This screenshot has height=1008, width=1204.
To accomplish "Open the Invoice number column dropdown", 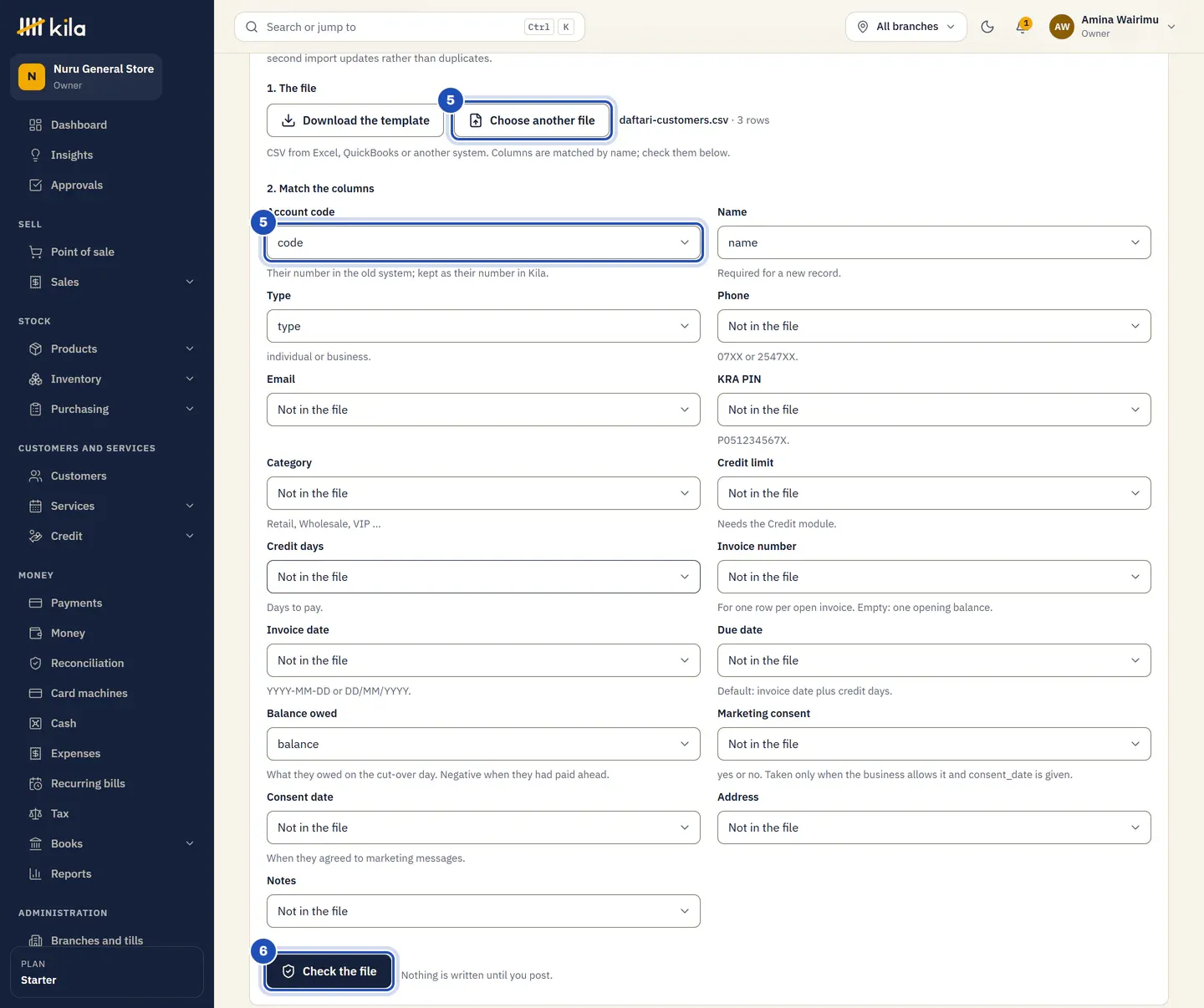I will coord(934,577).
